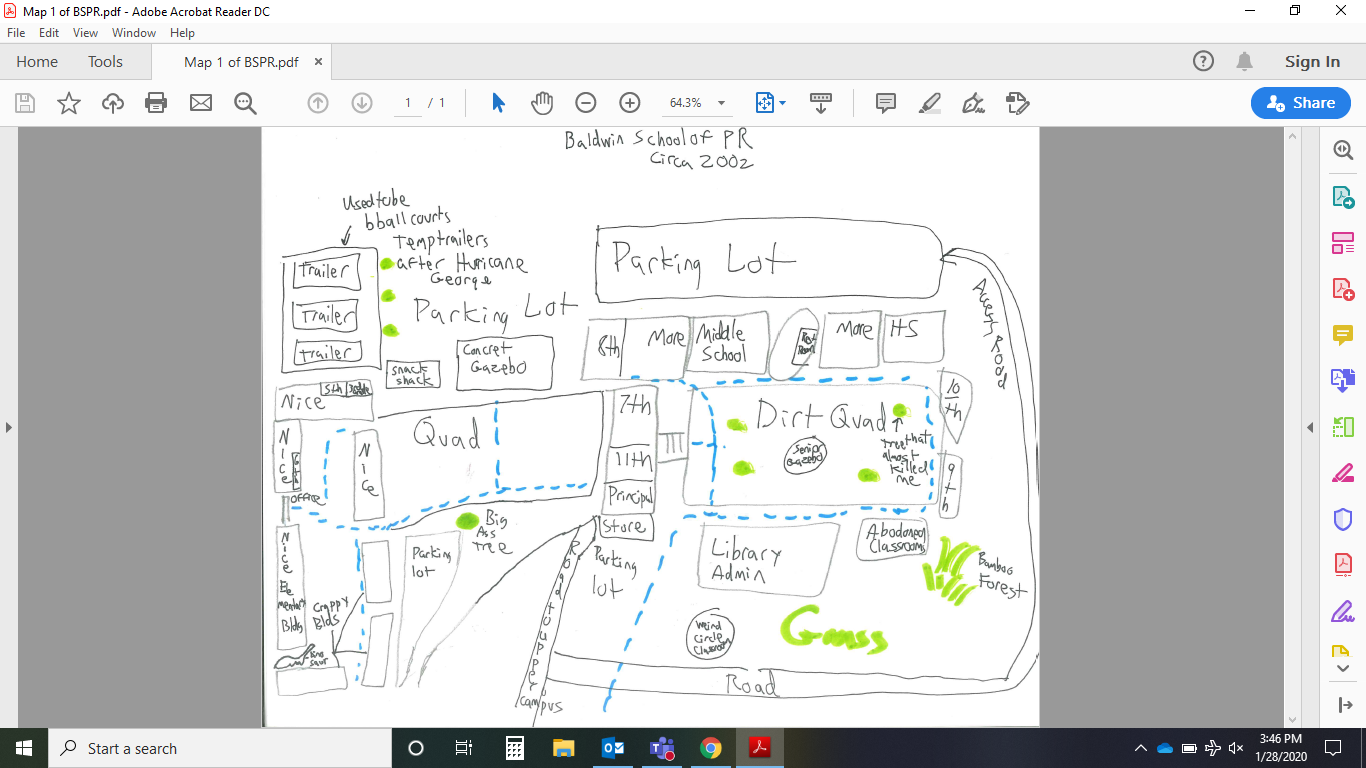
Task: Open the Help menu
Action: 182,33
